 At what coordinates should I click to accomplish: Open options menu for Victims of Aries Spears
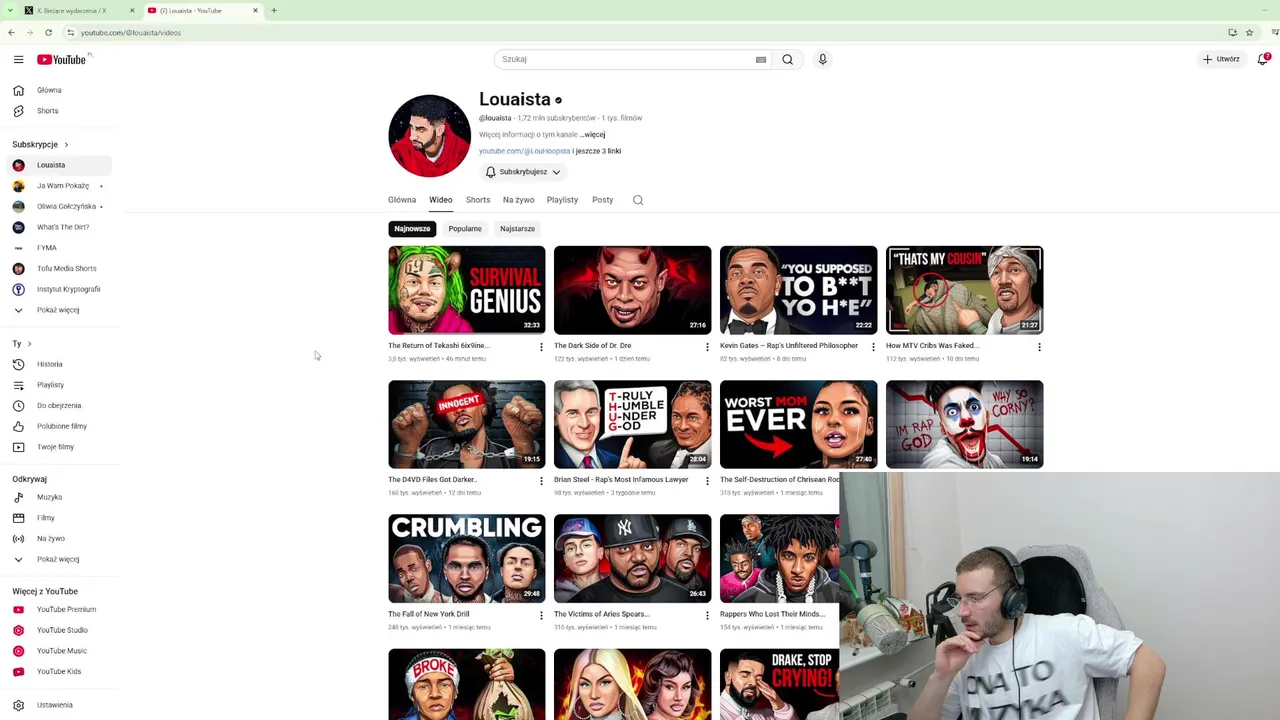click(x=707, y=615)
